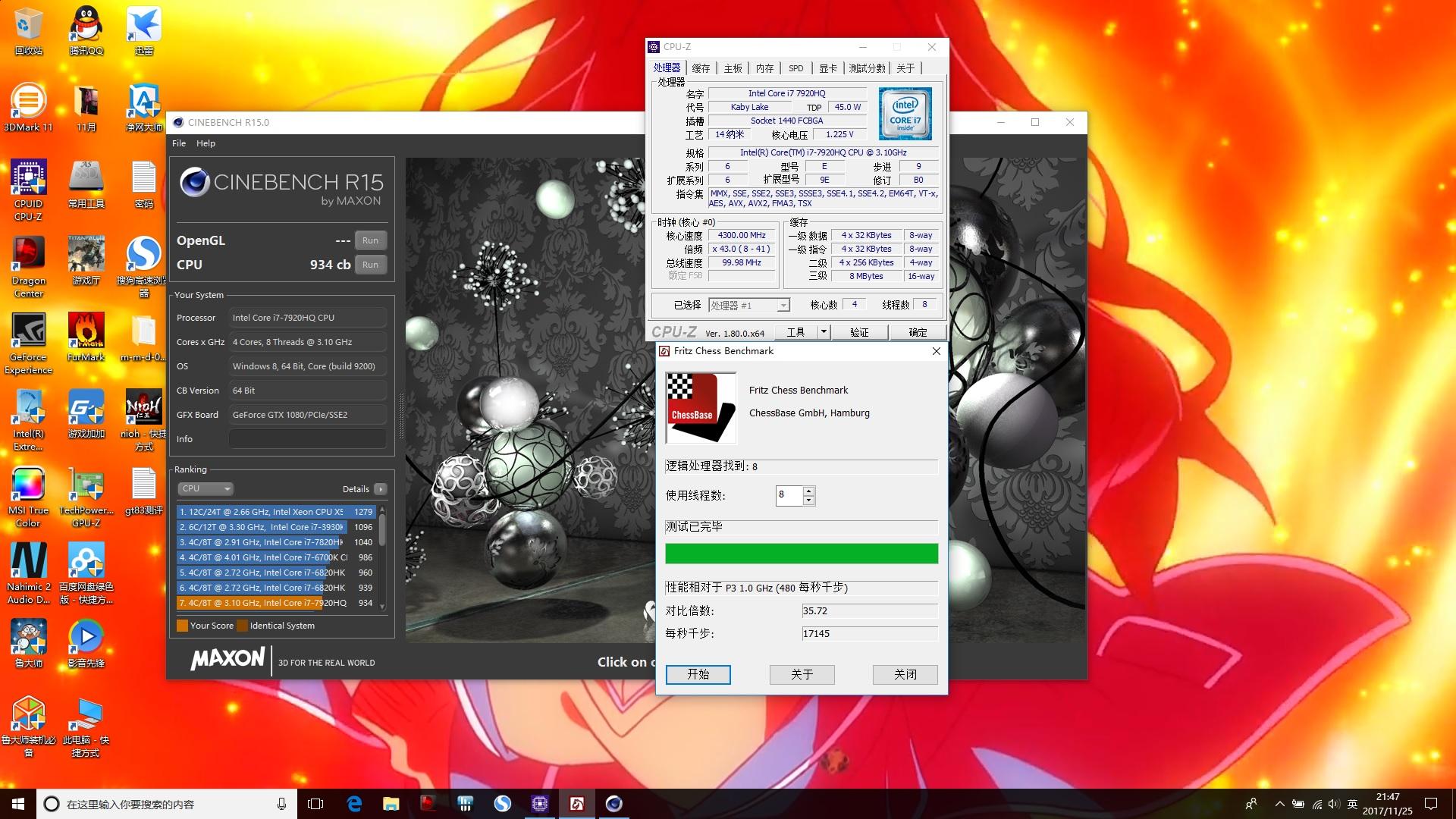1456x819 pixels.
Task: Select the highlighted i7-7920HQ ranking row
Action: (277, 603)
